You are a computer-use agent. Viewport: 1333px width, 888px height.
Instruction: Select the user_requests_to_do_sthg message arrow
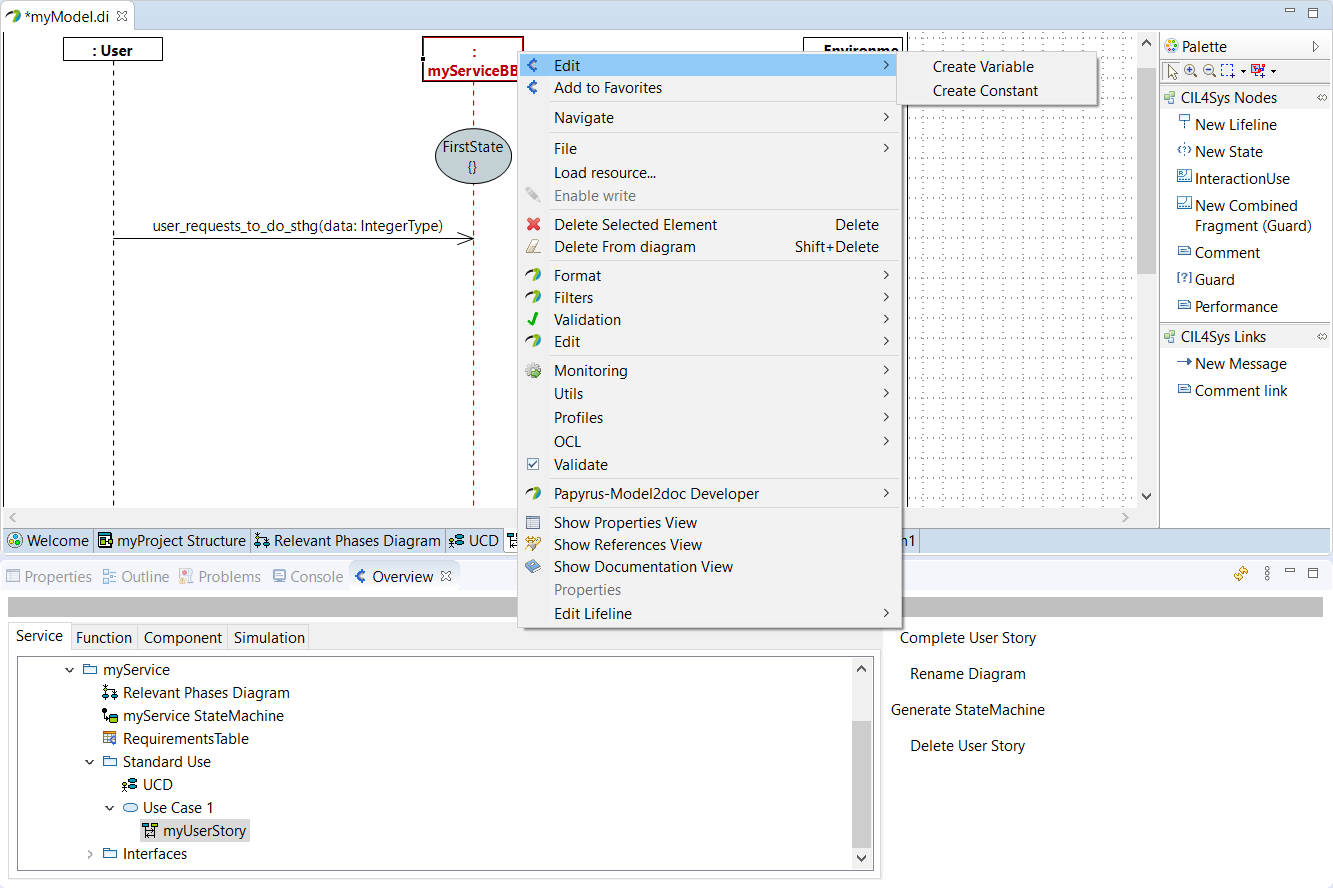(293, 238)
